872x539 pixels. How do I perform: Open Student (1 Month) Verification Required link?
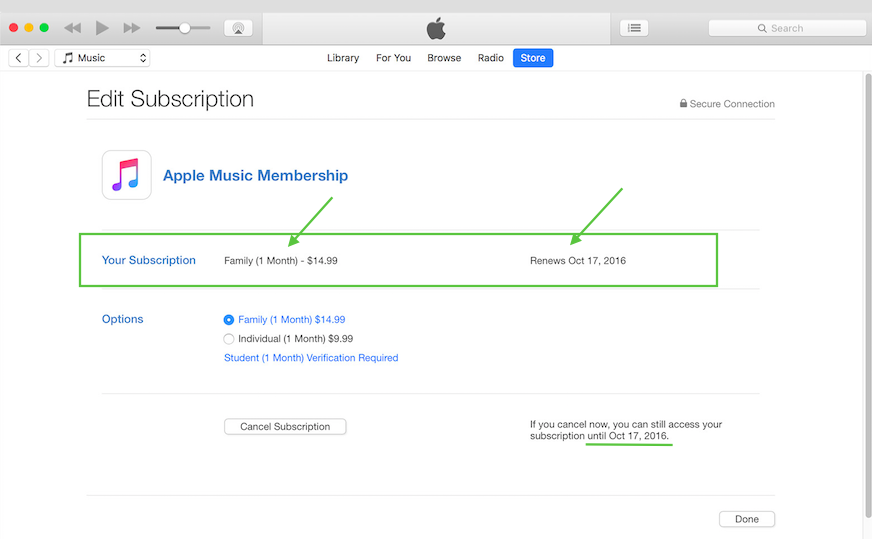click(311, 358)
